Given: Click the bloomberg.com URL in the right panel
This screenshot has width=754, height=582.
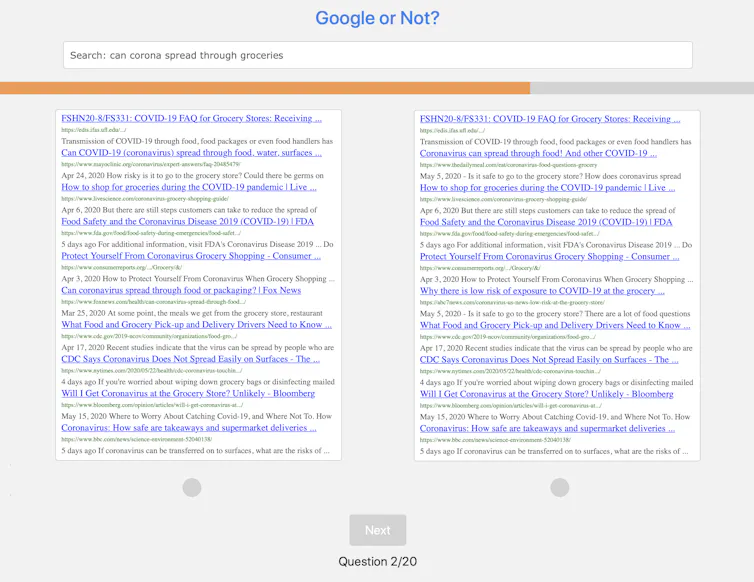Looking at the screenshot, I should point(511,405).
